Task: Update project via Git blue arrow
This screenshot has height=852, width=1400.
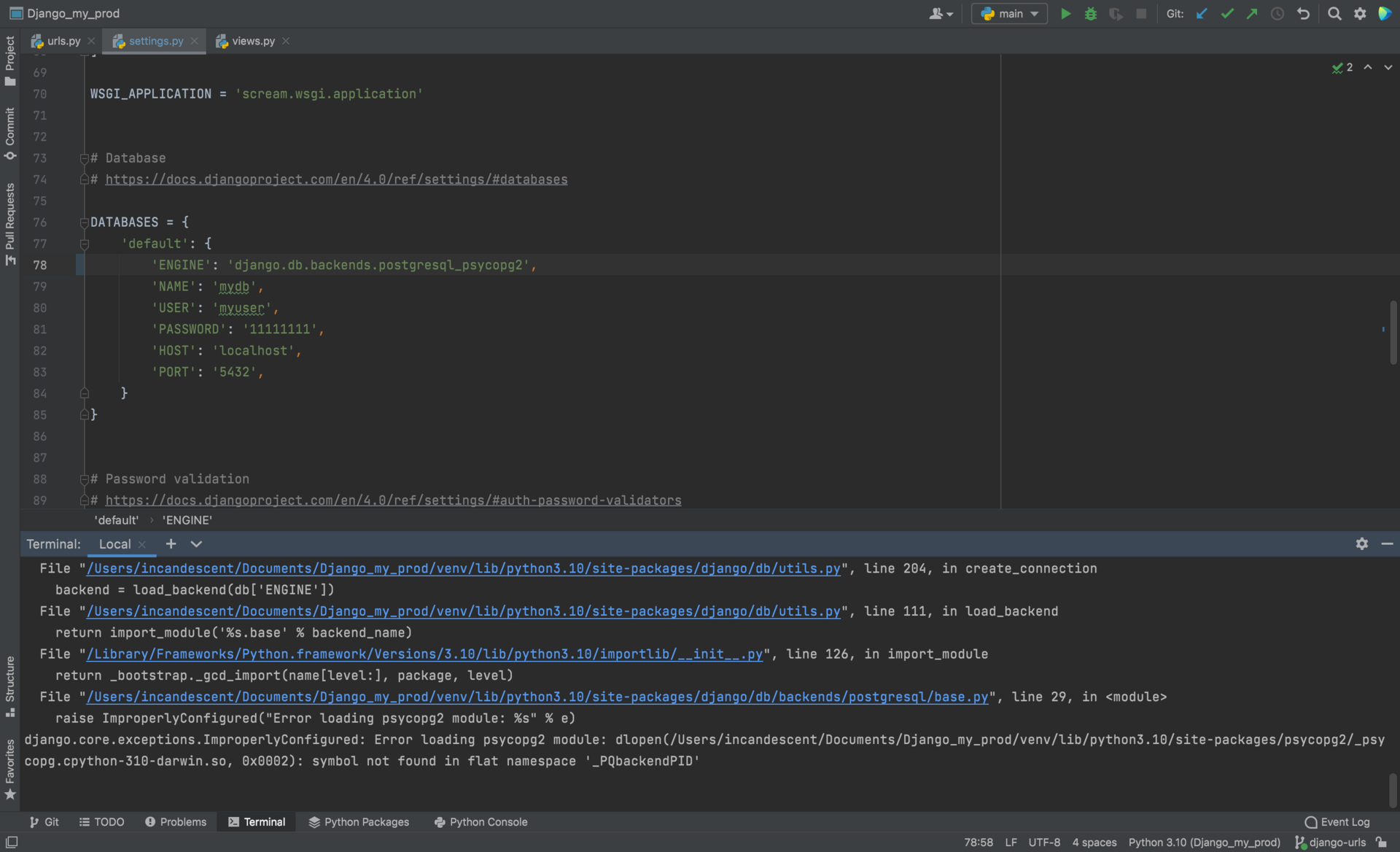Action: click(x=1202, y=14)
